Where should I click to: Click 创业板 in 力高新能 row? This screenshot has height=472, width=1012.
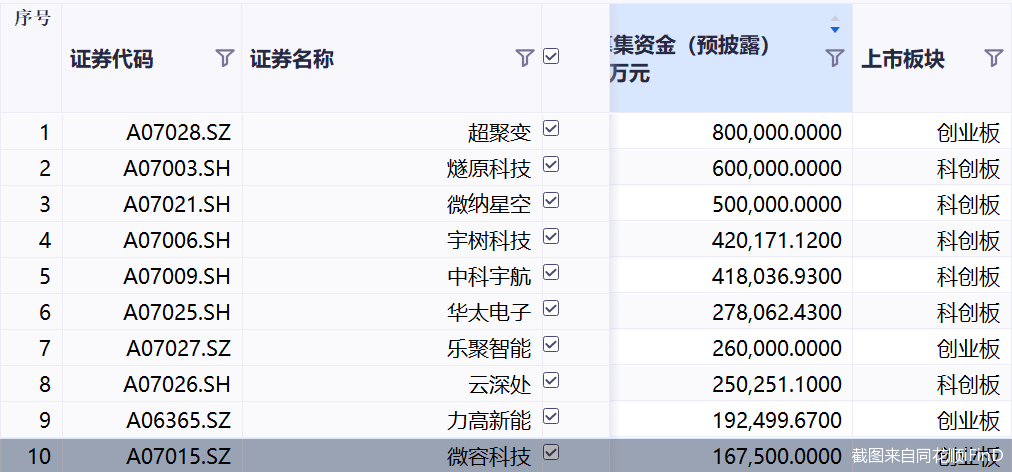968,421
